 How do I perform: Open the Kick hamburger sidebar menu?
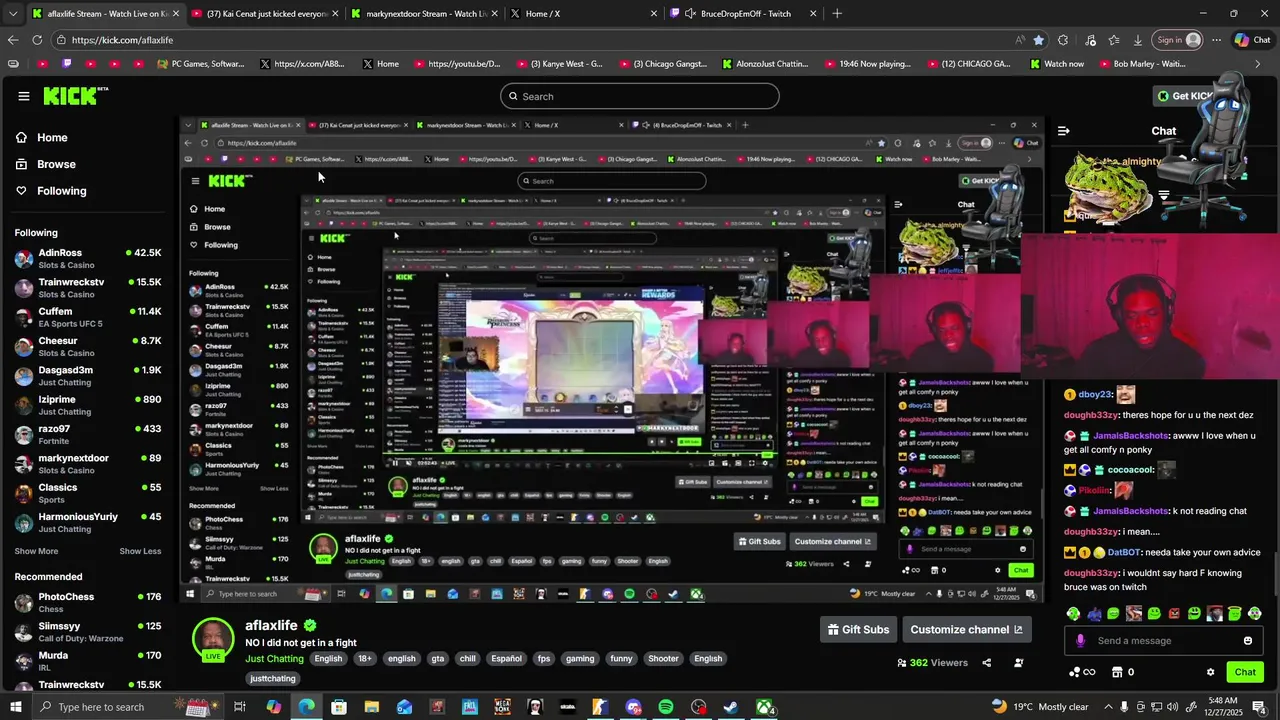[23, 96]
